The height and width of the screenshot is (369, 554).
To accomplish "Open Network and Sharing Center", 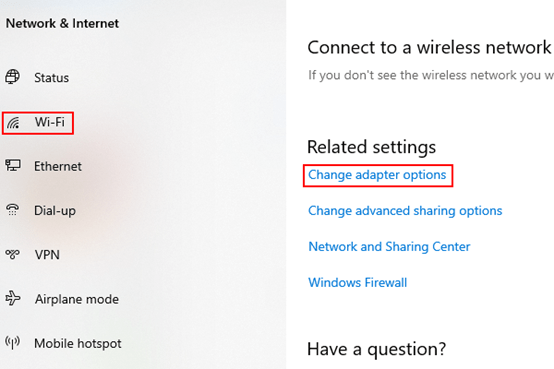I will click(389, 247).
